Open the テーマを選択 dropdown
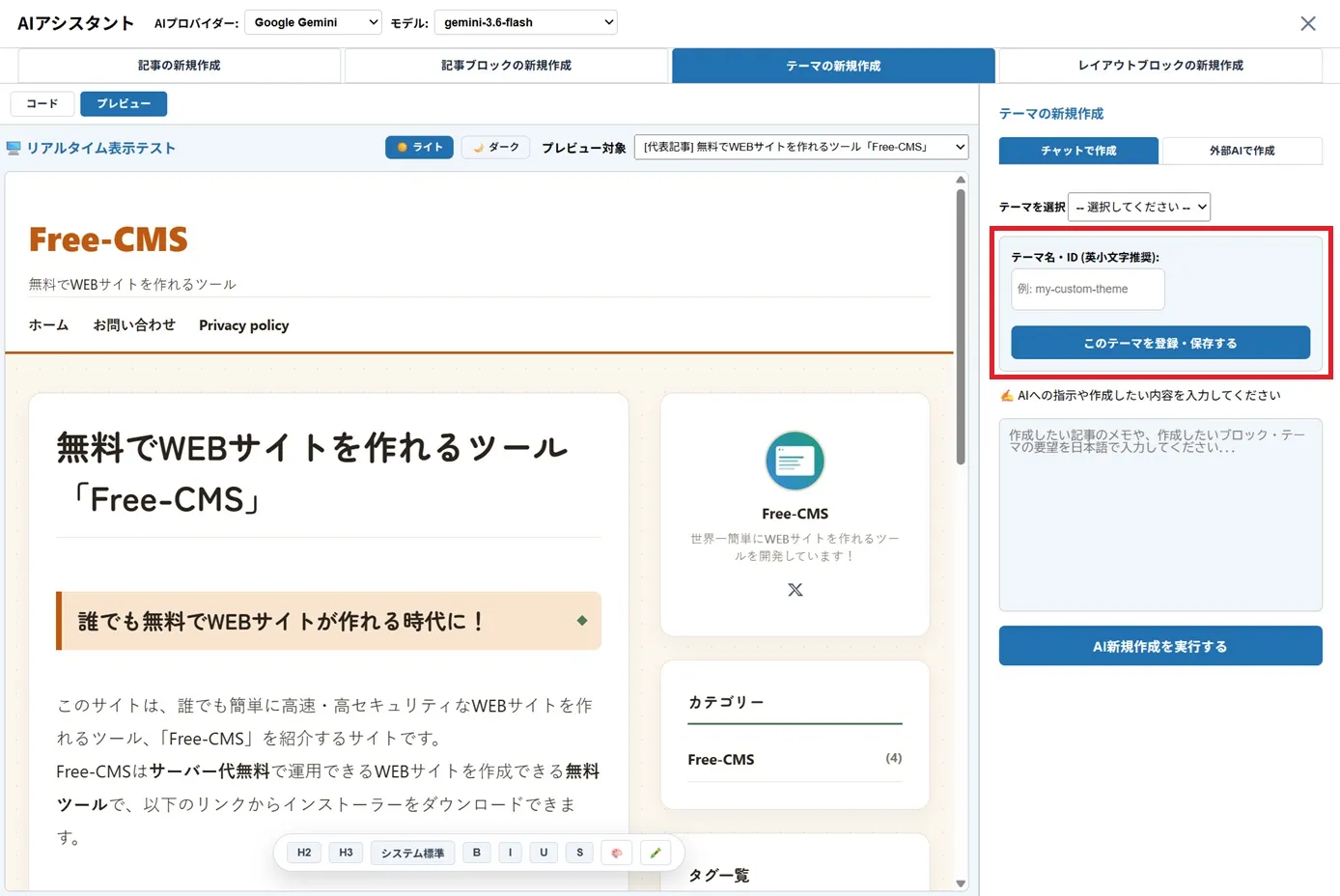The width and height of the screenshot is (1340, 896). 1139,207
